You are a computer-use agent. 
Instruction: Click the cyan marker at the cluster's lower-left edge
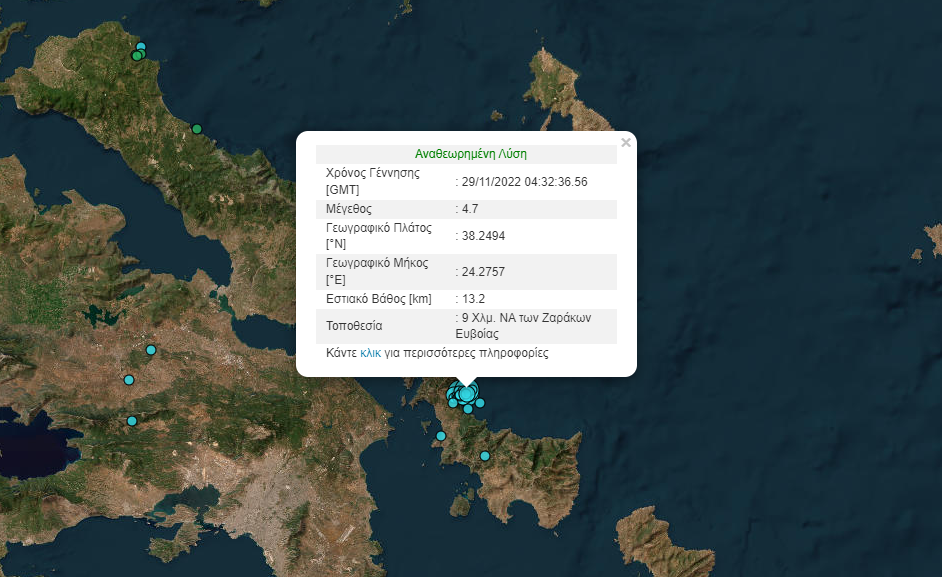pyautogui.click(x=453, y=402)
